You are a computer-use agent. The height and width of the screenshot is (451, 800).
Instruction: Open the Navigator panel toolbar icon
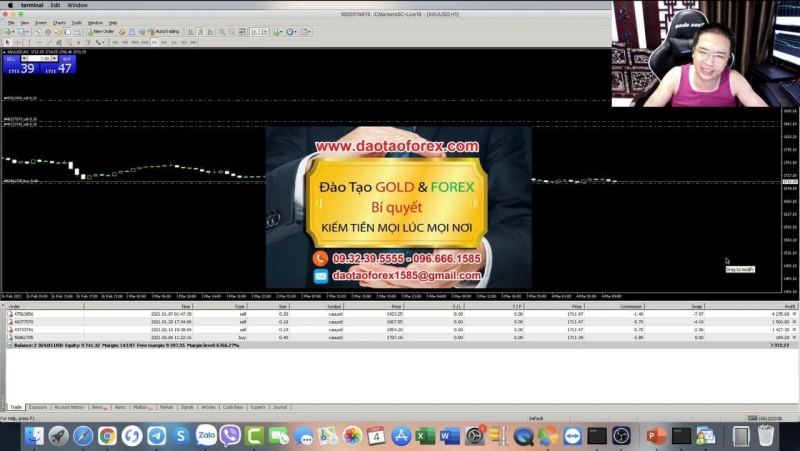[58, 32]
